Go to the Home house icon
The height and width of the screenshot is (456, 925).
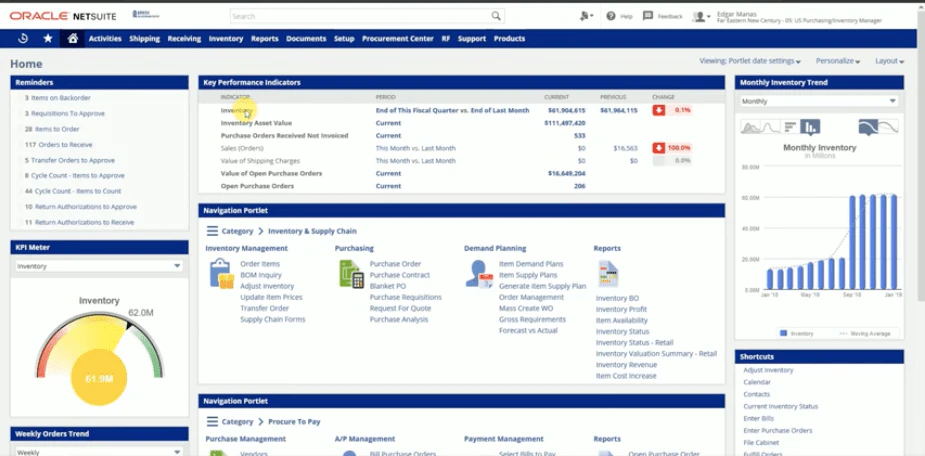[73, 38]
